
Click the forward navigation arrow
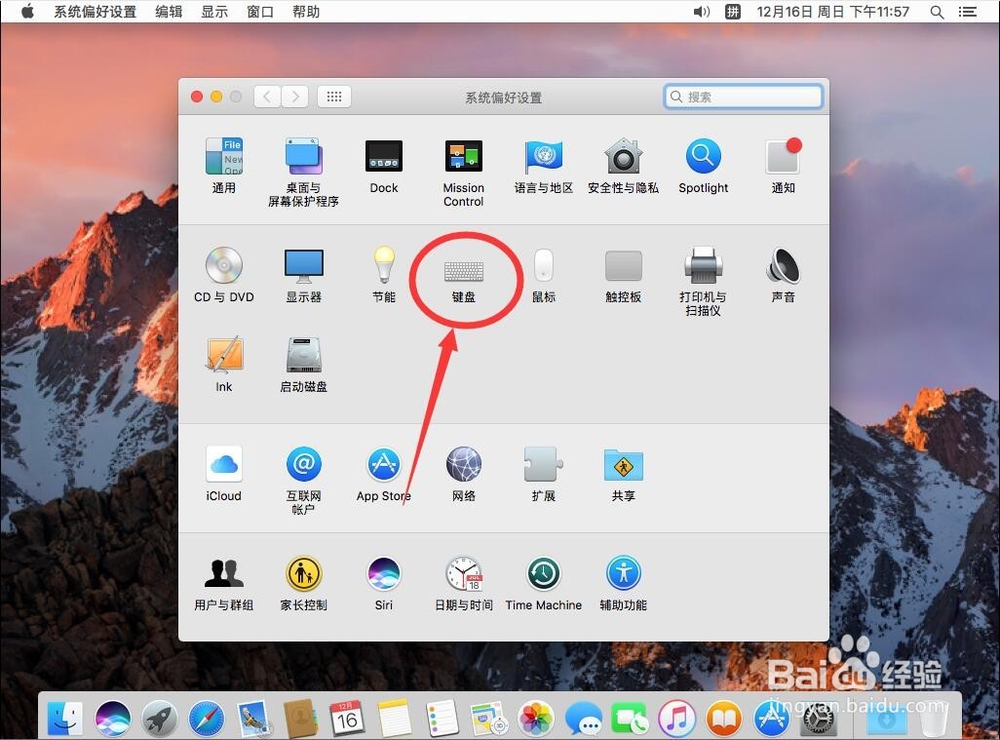(295, 97)
